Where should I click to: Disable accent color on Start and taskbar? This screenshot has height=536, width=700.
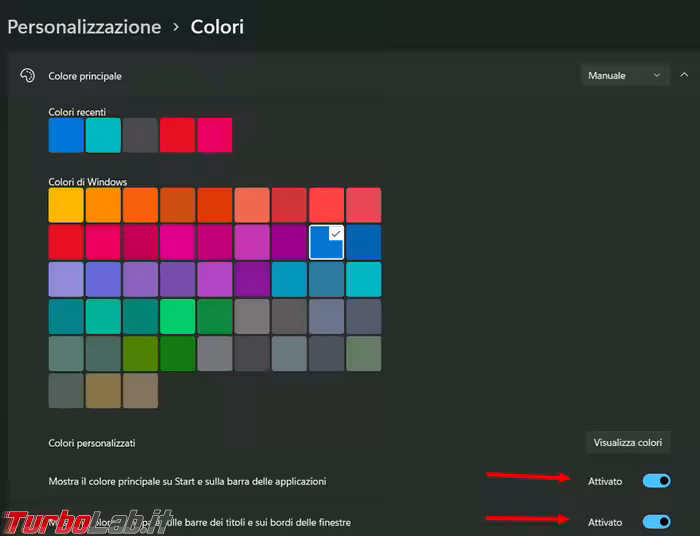pyautogui.click(x=656, y=481)
